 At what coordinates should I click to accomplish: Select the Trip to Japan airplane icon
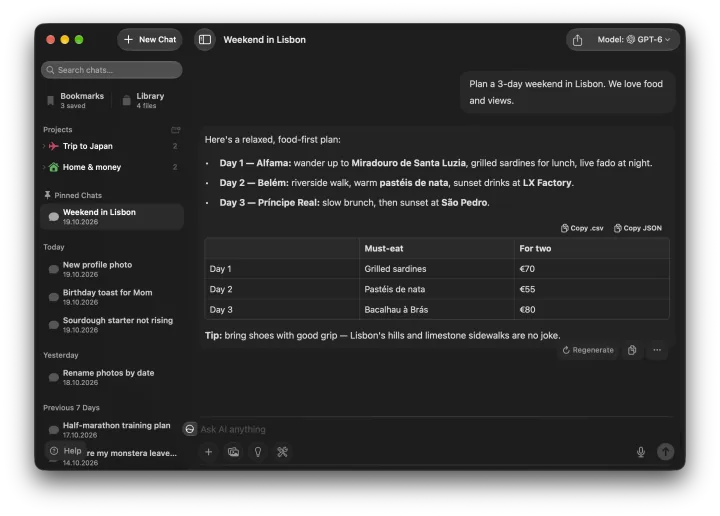(x=54, y=146)
